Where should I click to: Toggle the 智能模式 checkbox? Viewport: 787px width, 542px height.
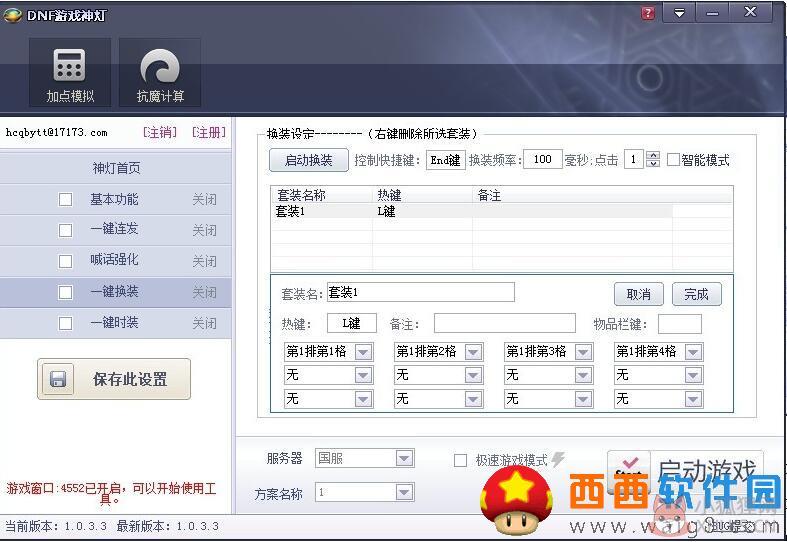(673, 160)
